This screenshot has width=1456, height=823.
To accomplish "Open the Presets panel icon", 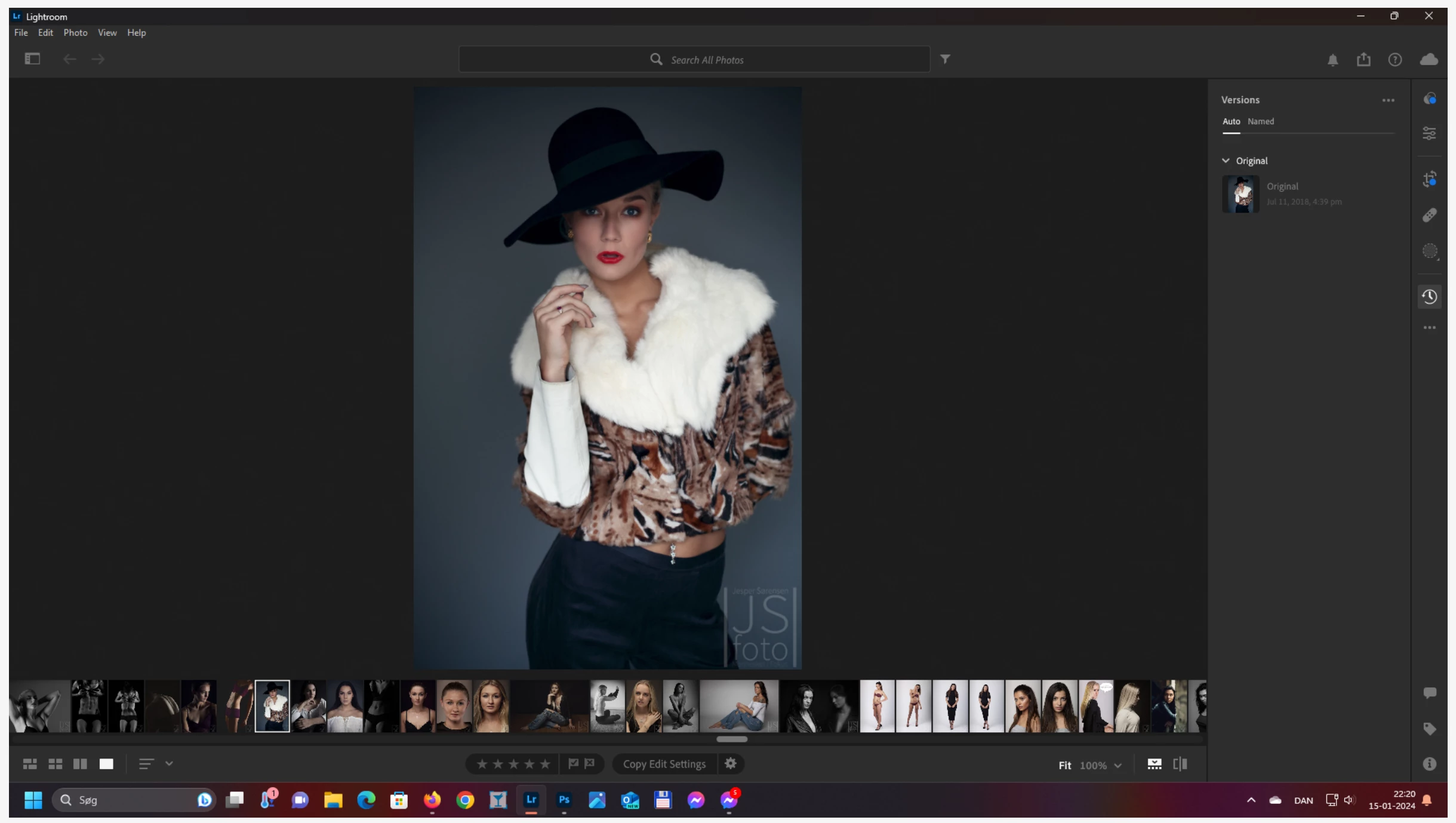I will click(1429, 99).
